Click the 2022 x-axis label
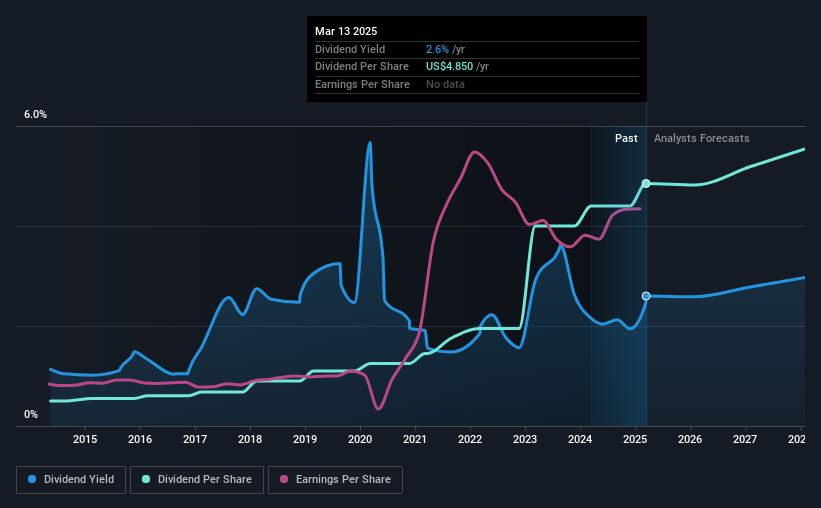The image size is (821, 508). click(470, 439)
